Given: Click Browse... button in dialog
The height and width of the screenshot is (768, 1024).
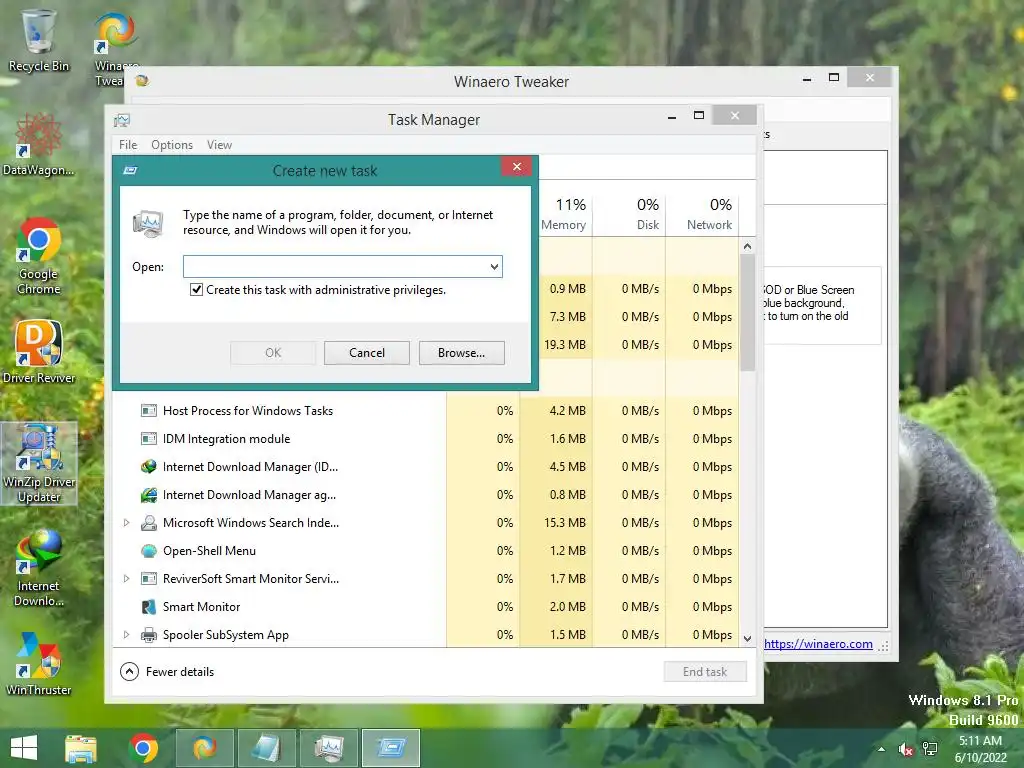Looking at the screenshot, I should [x=462, y=353].
